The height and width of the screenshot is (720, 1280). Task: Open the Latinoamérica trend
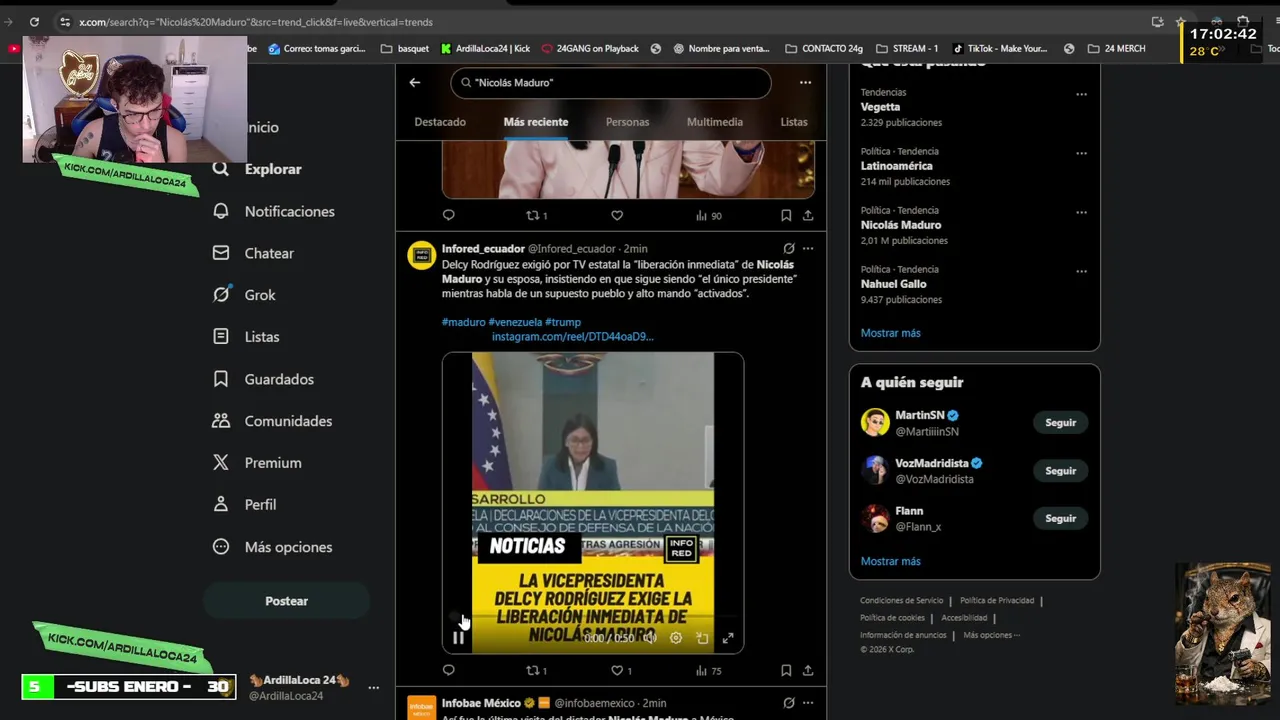click(896, 166)
